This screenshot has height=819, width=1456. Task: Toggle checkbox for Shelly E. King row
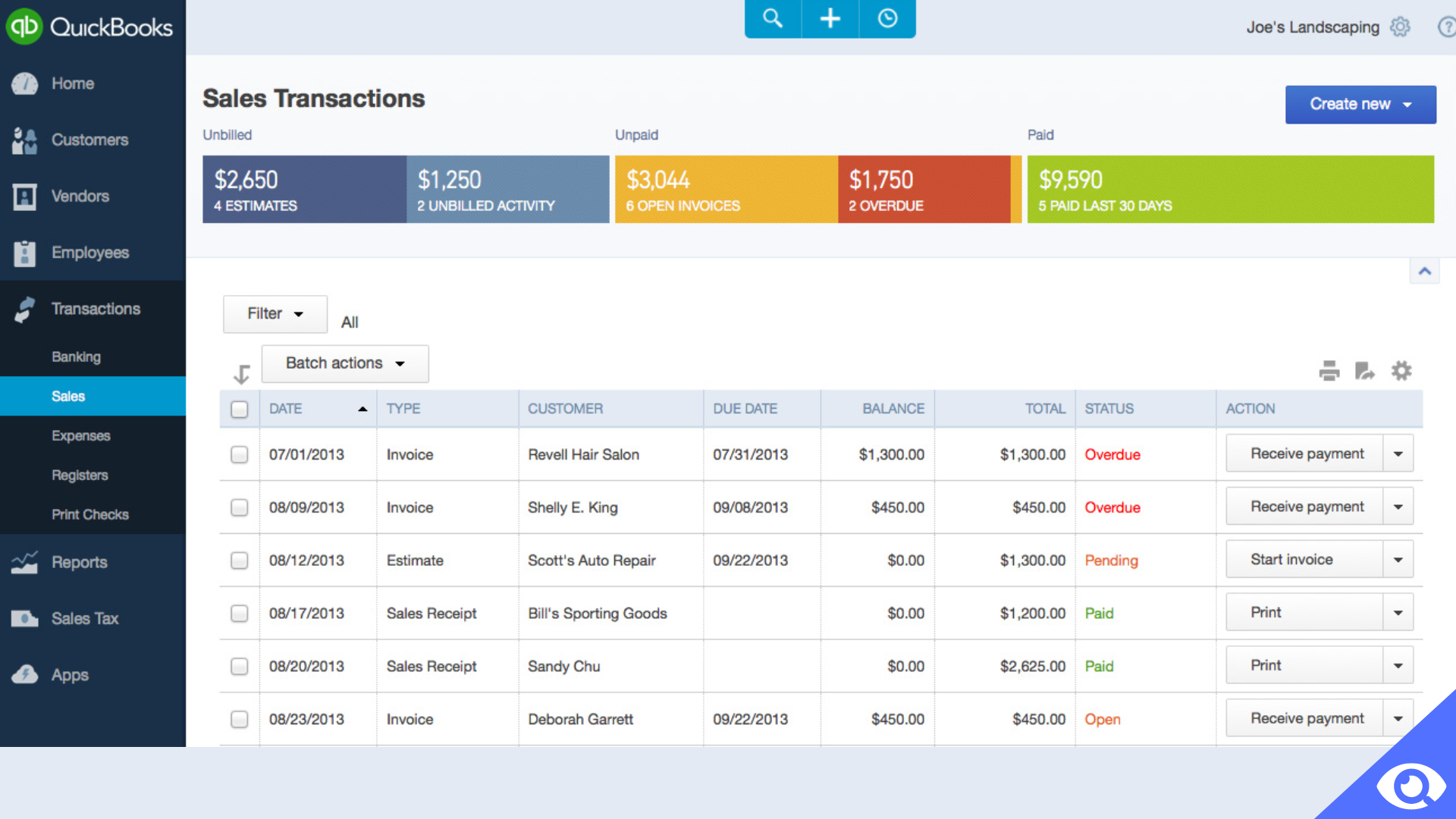click(x=240, y=507)
